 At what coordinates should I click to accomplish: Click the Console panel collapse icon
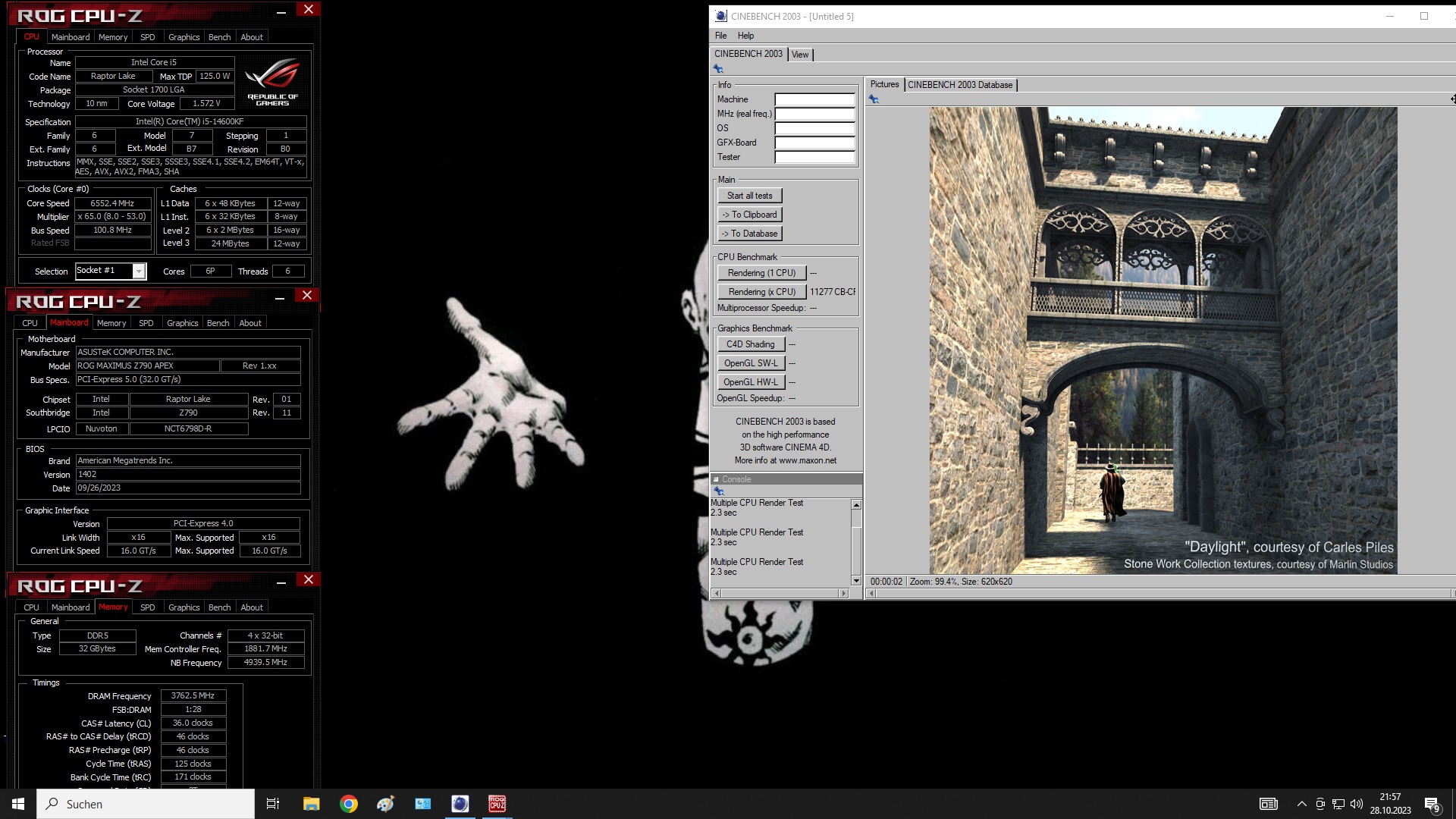716,479
